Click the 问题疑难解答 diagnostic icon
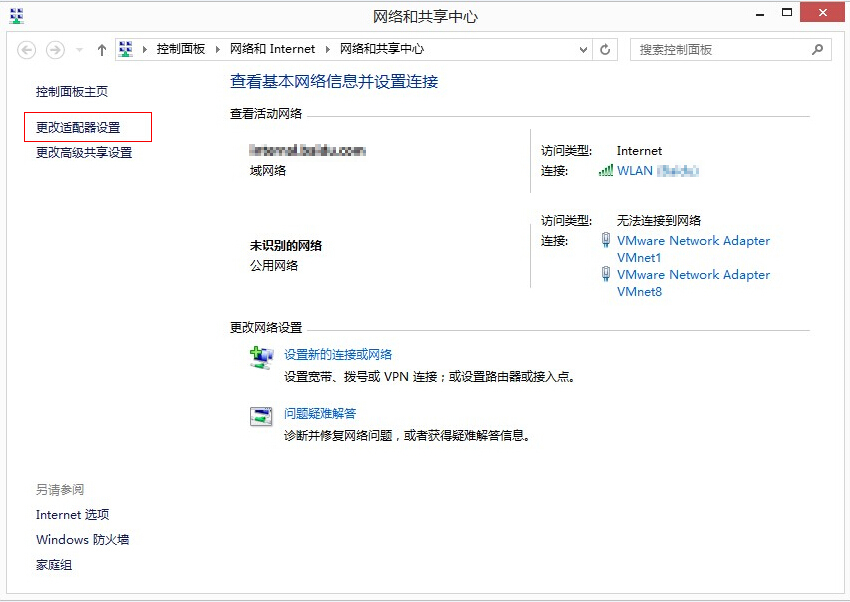The image size is (850, 602). pyautogui.click(x=261, y=416)
